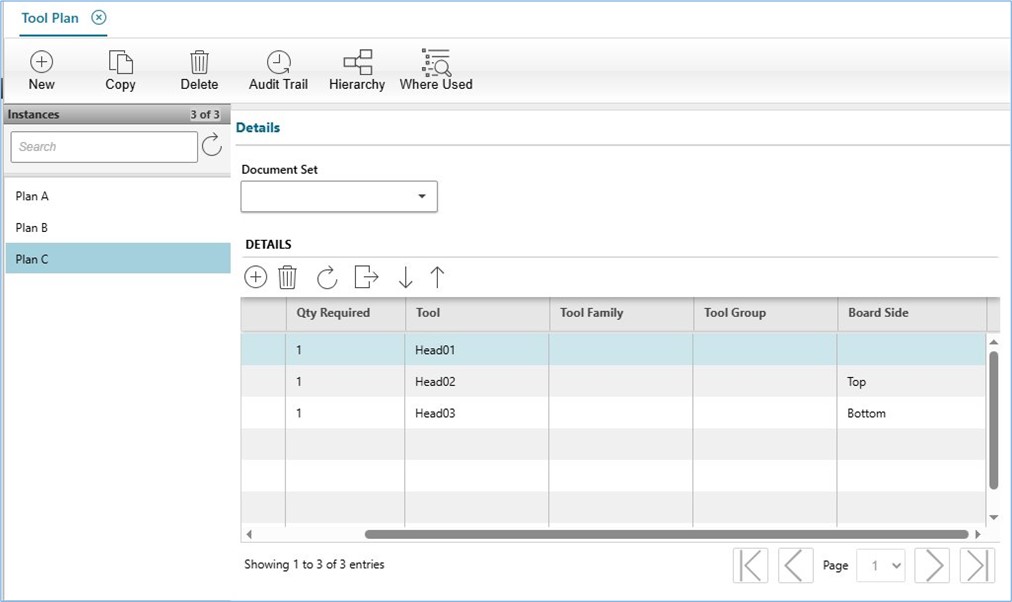The width and height of the screenshot is (1012, 602).
Task: Refresh the details grid
Action: point(327,277)
